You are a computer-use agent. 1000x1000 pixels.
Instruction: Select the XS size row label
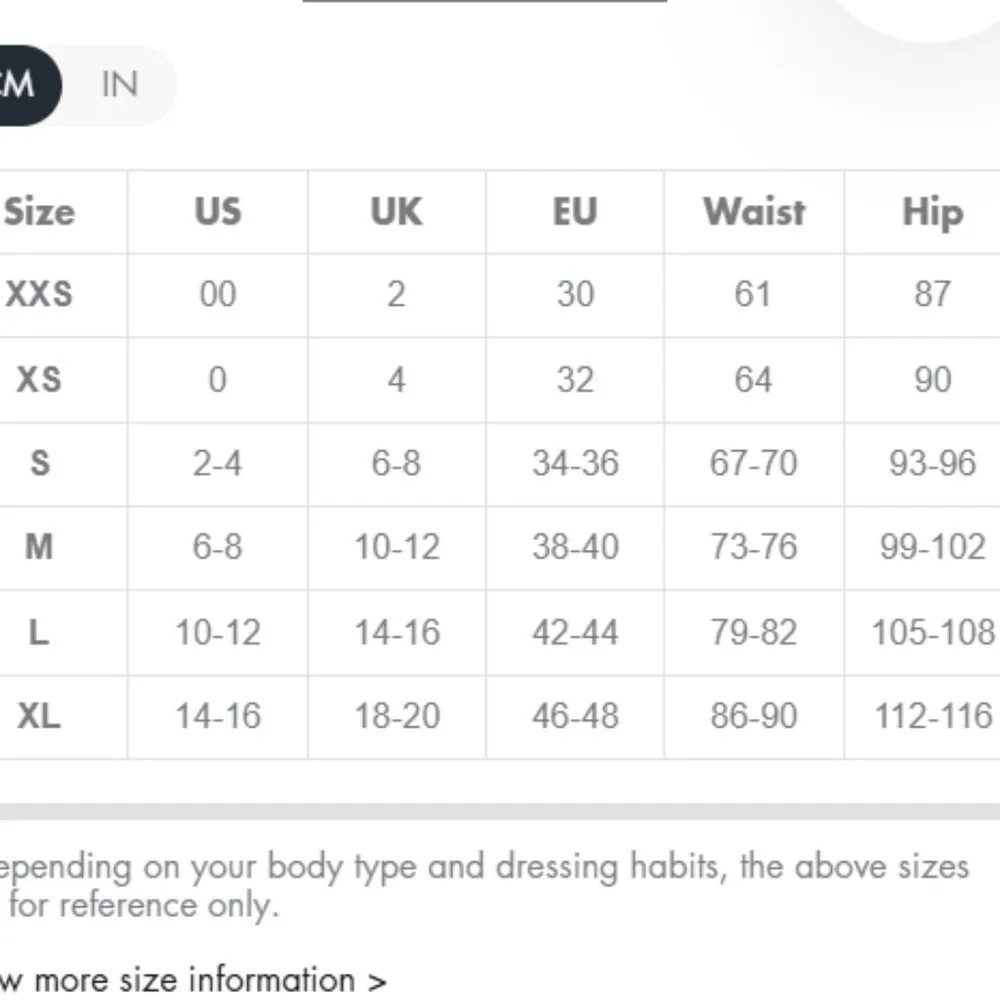(39, 379)
